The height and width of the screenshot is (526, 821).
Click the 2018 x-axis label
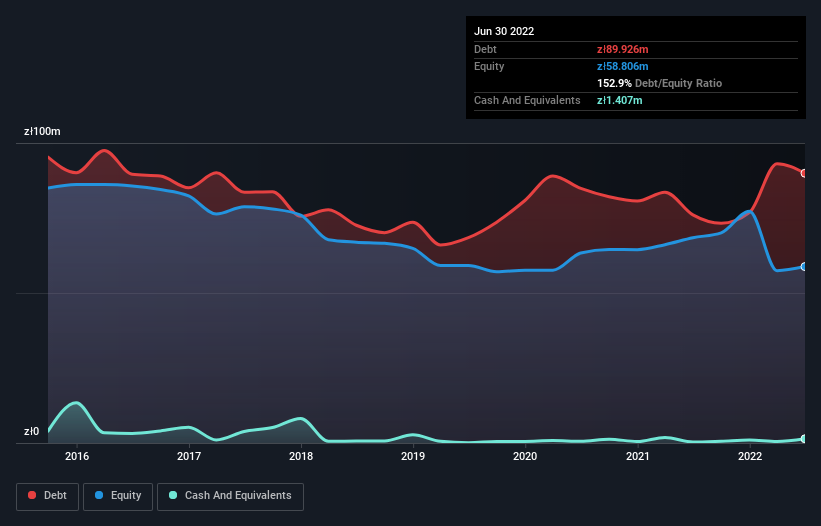[x=301, y=456]
